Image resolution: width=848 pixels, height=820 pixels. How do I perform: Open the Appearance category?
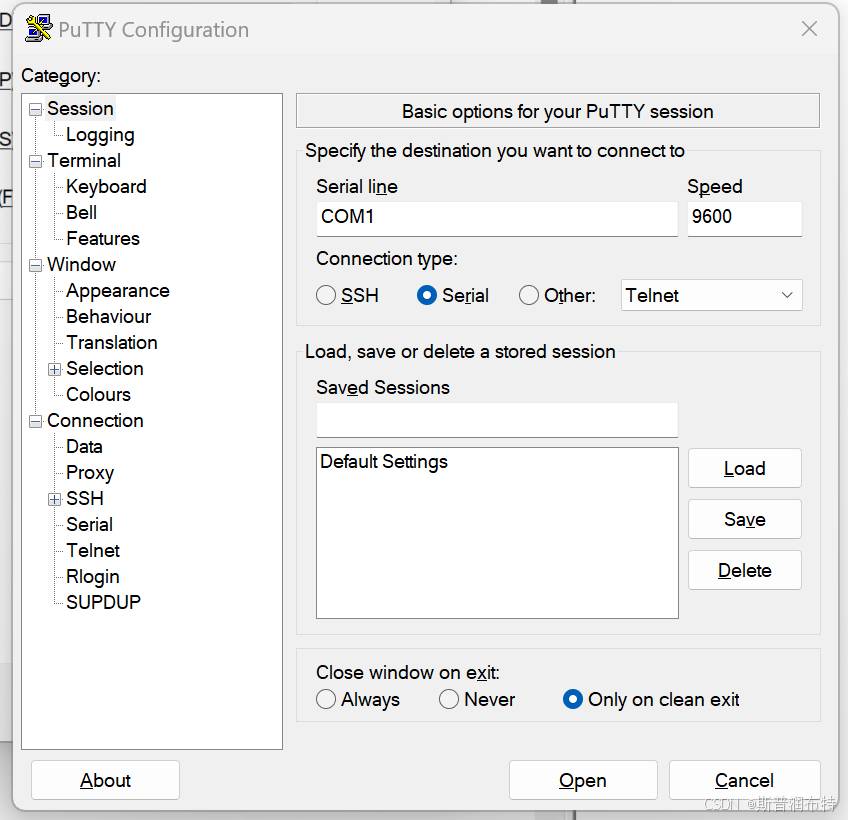(x=117, y=290)
